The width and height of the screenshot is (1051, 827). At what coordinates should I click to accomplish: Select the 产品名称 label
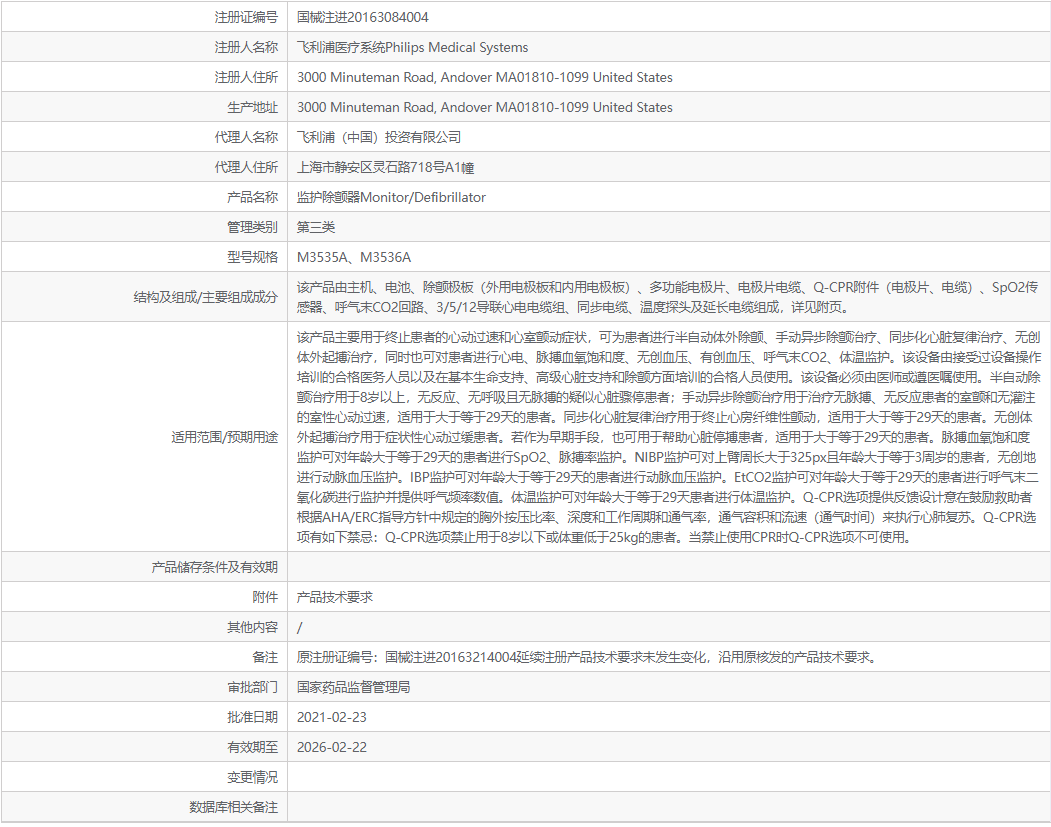252,198
